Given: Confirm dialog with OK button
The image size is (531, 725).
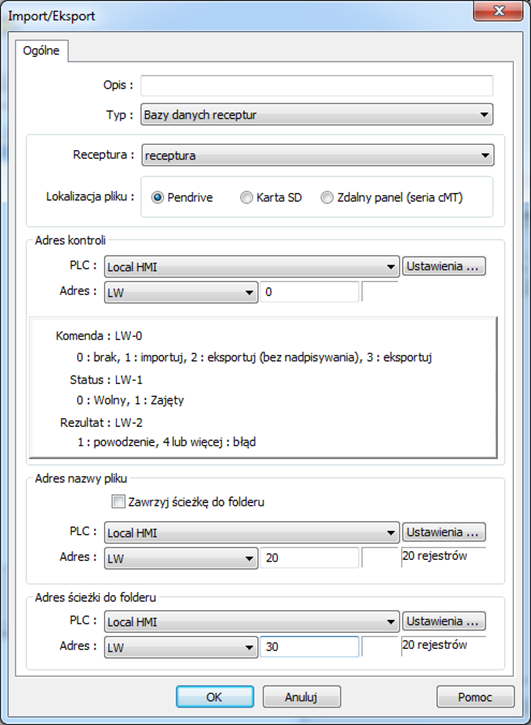Looking at the screenshot, I should pyautogui.click(x=215, y=697).
